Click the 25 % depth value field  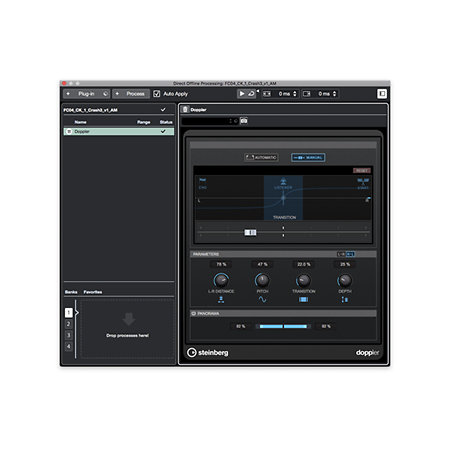coord(345,264)
